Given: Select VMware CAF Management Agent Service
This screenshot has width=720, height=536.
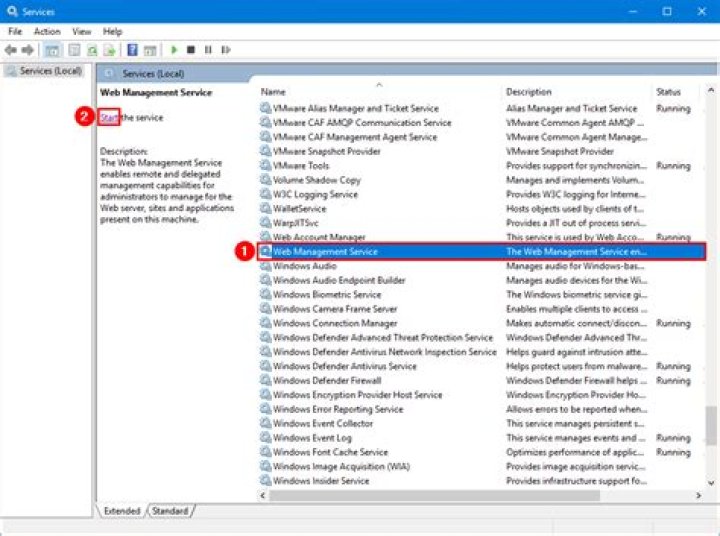Looking at the screenshot, I should pyautogui.click(x=355, y=137).
